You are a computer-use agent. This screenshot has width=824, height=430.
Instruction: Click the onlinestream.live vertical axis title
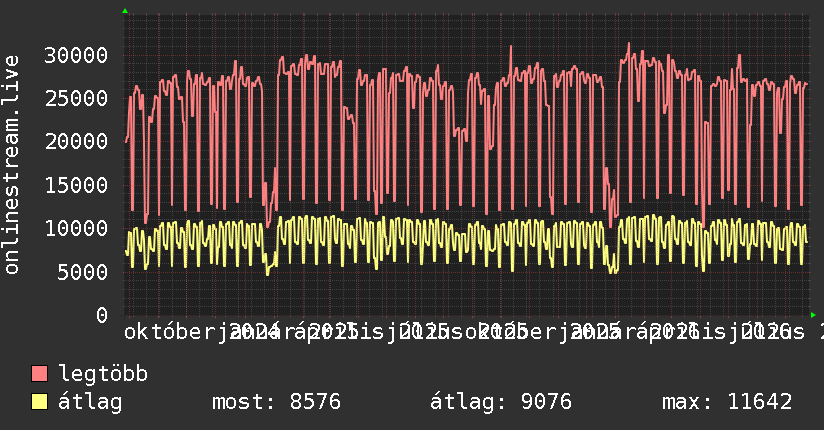click(x=12, y=165)
